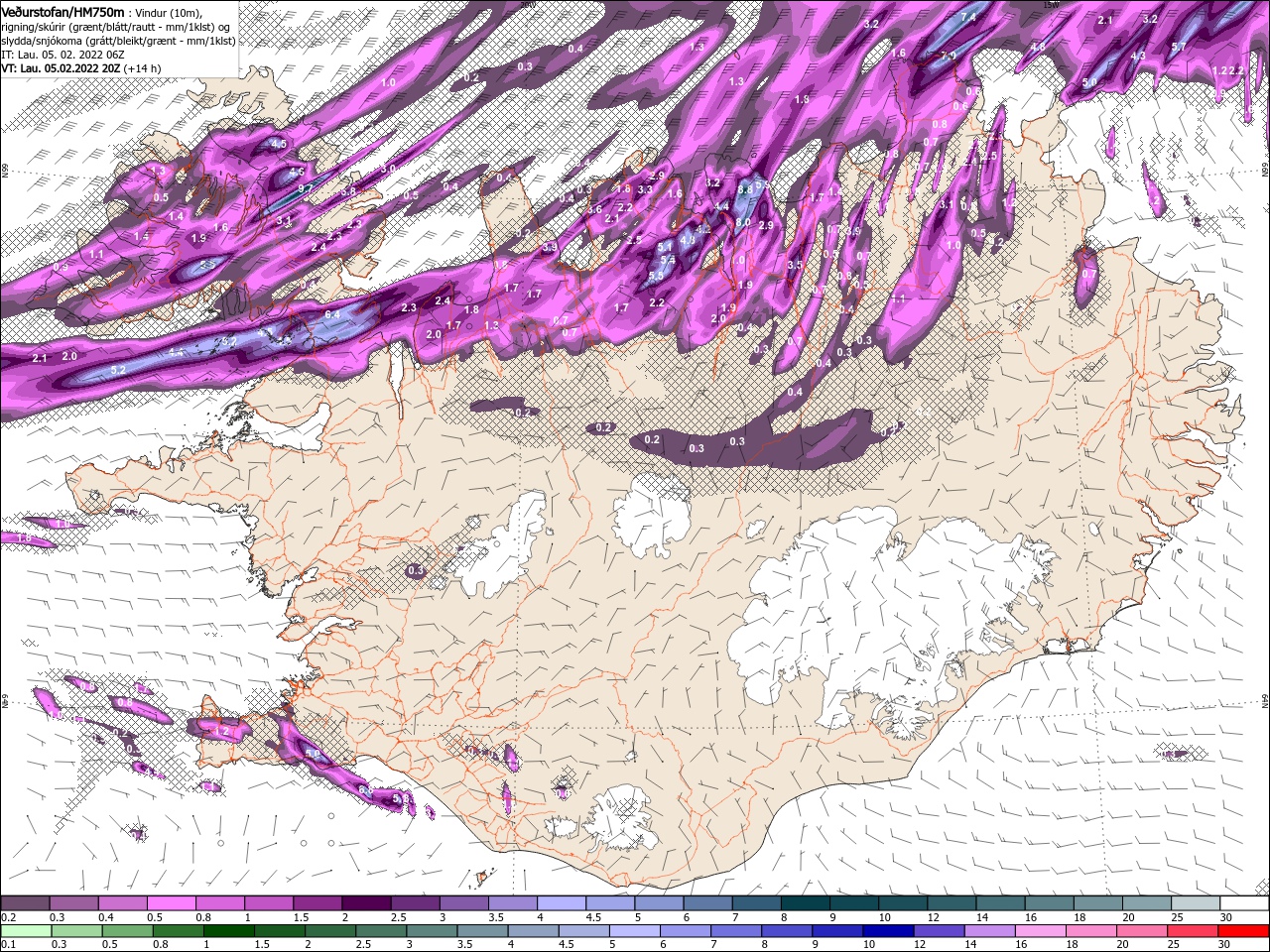Click the '5.7' precipitation value on the map
This screenshot has height=952, width=1270.
[x=1179, y=47]
